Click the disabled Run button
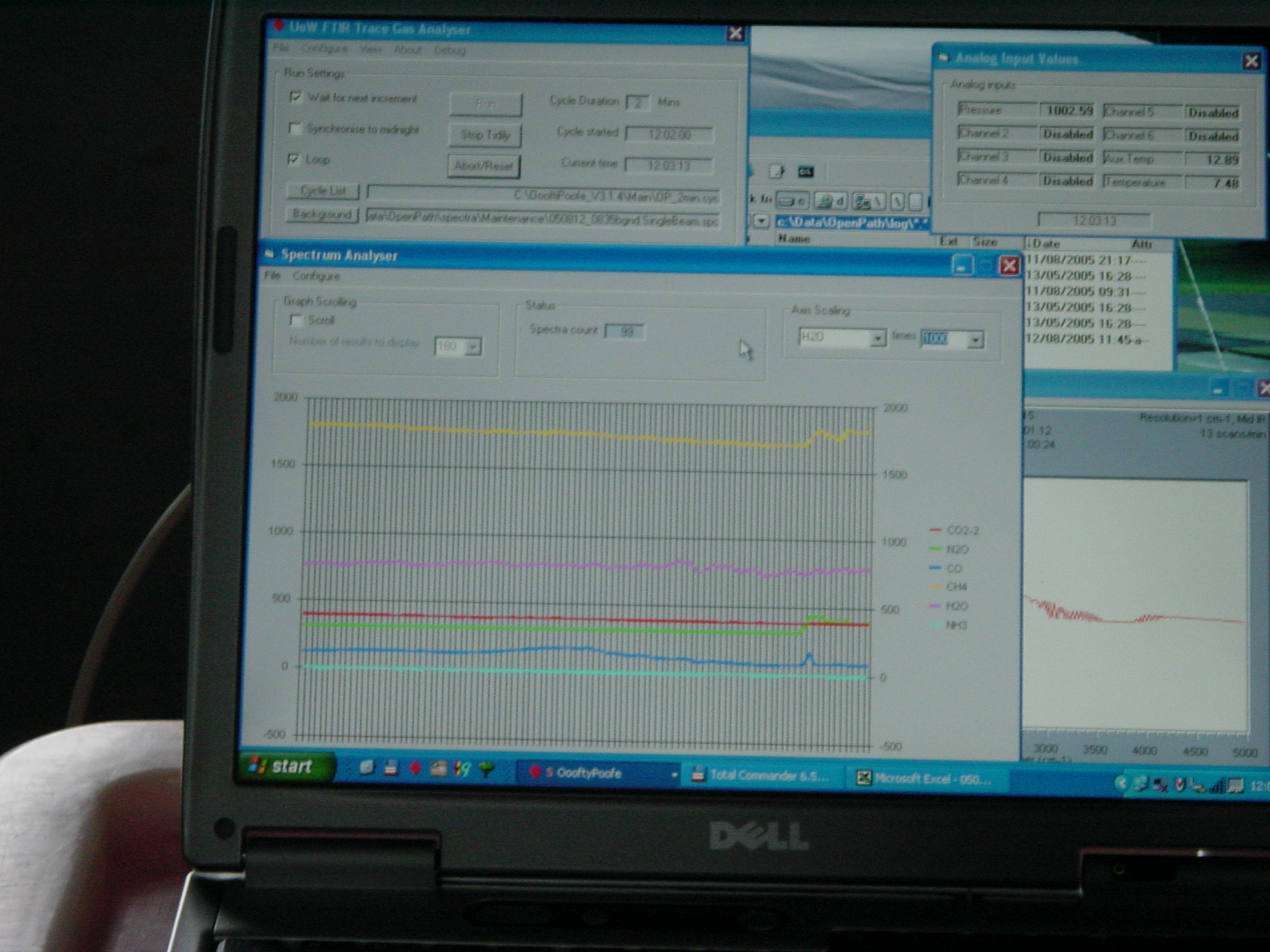The image size is (1270, 952). (486, 104)
